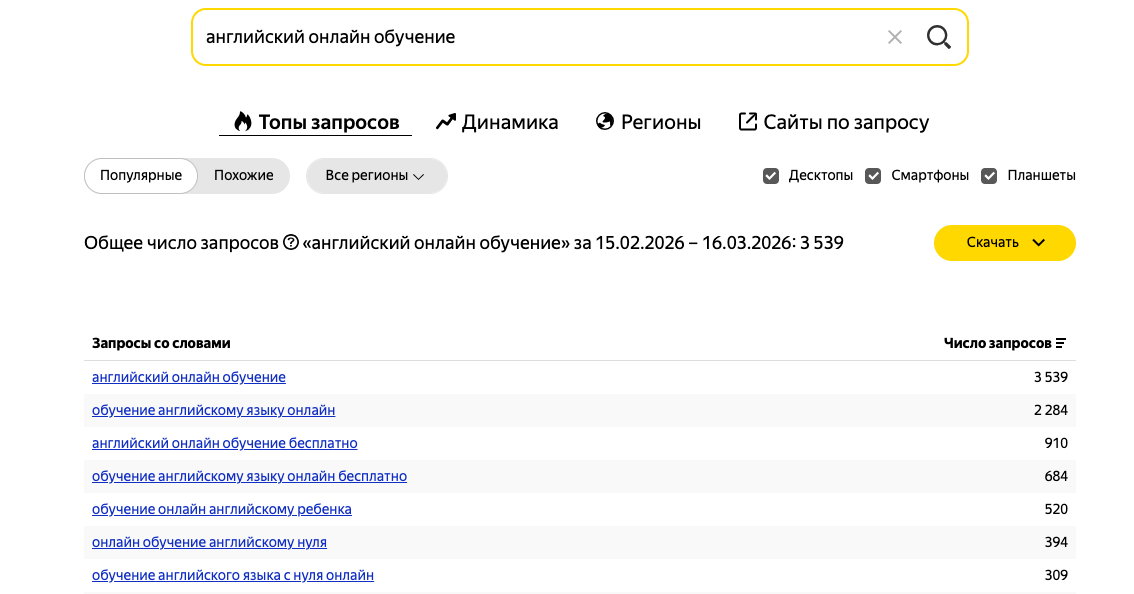Click the count value 520
The width and height of the screenshot is (1134, 594).
click(1056, 509)
